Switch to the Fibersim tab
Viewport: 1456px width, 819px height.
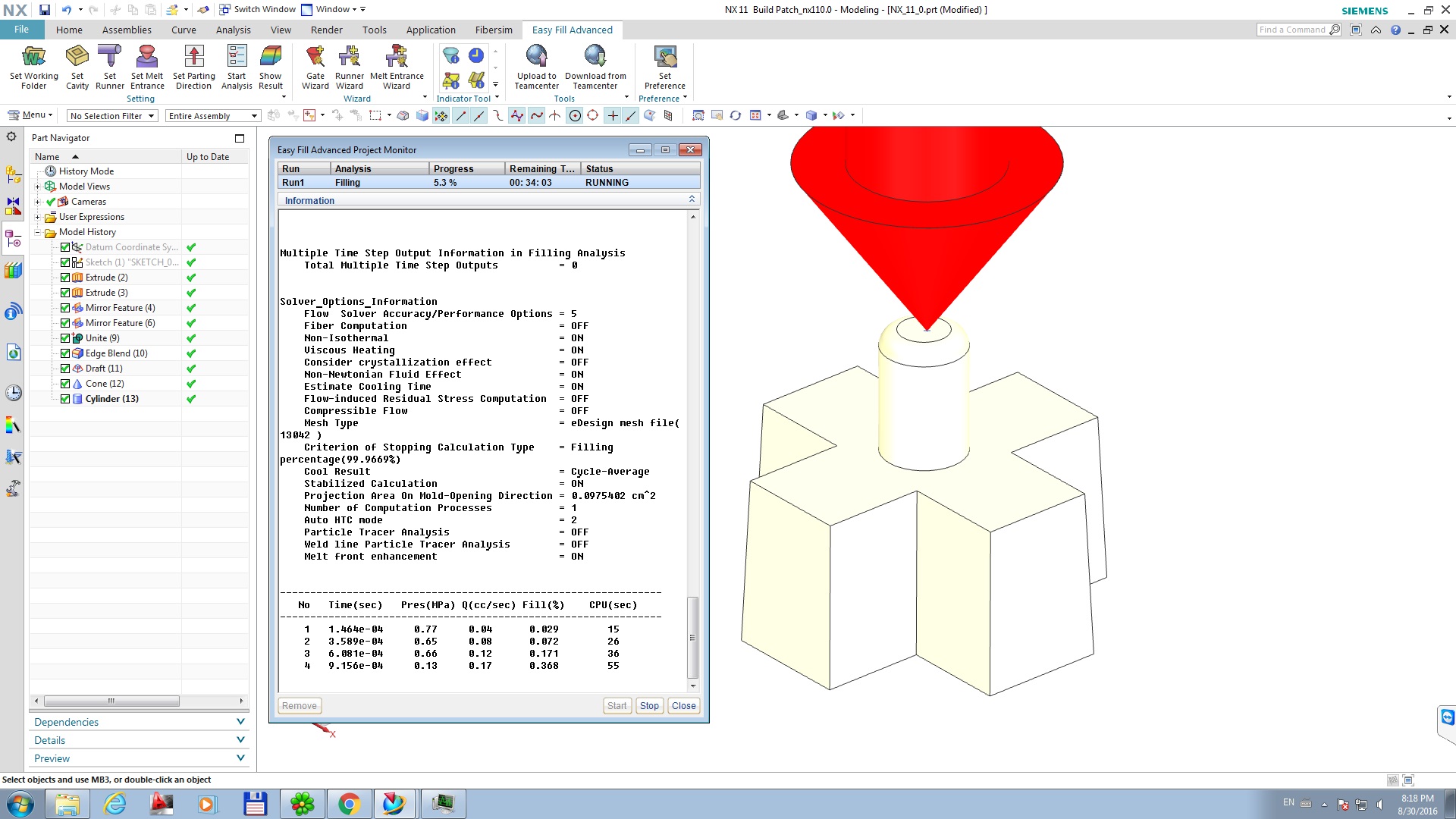coord(494,30)
